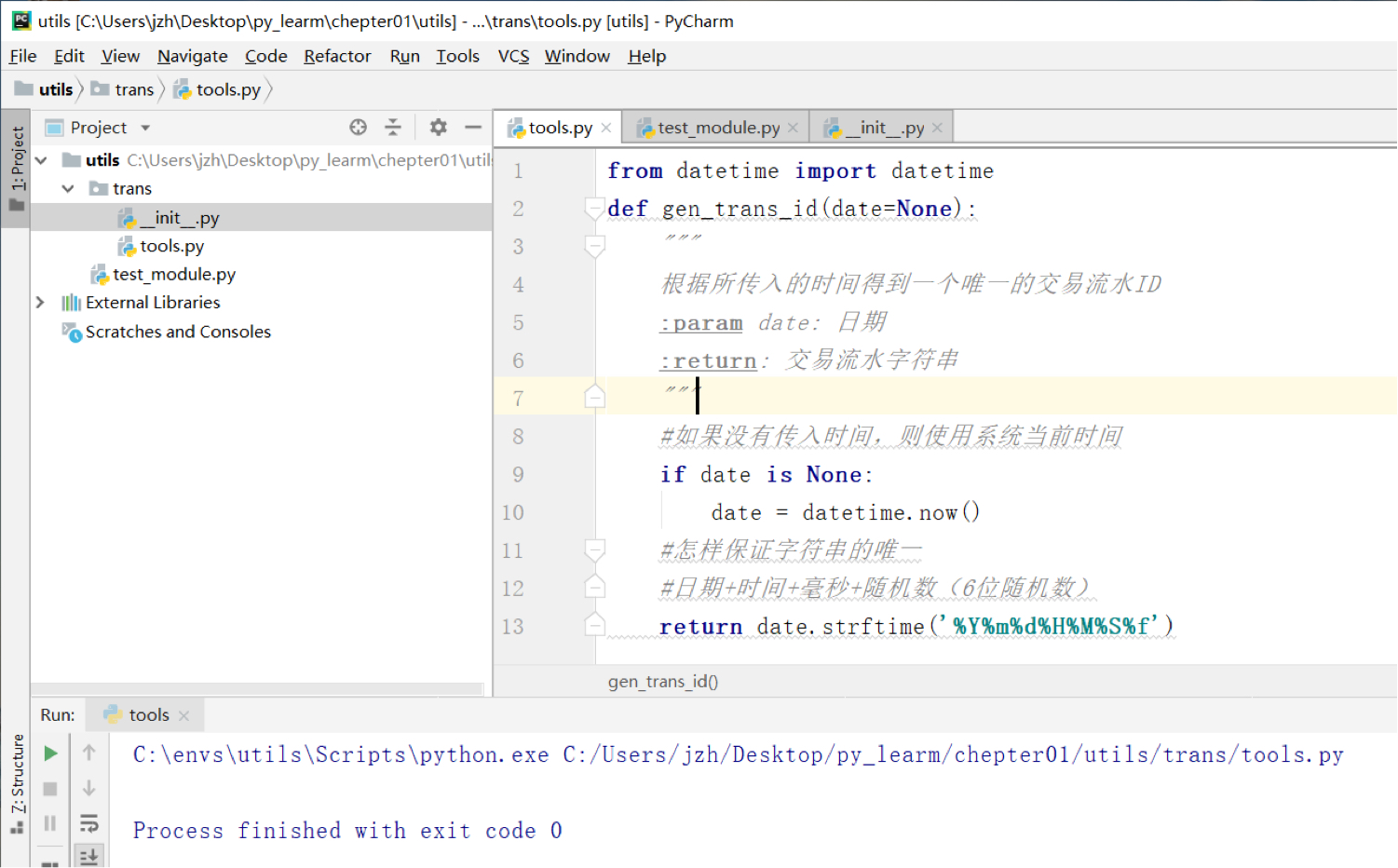Open the Window menu

click(x=577, y=56)
